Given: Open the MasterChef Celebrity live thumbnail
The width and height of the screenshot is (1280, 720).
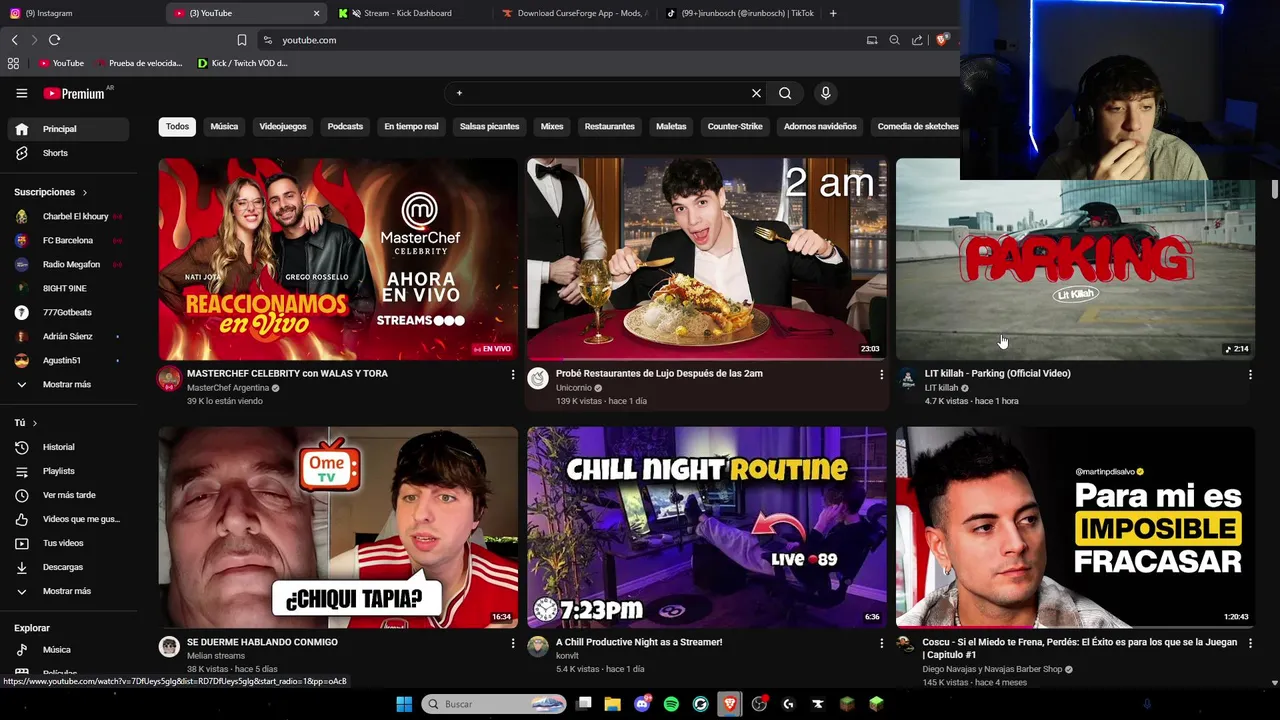Looking at the screenshot, I should tap(338, 259).
